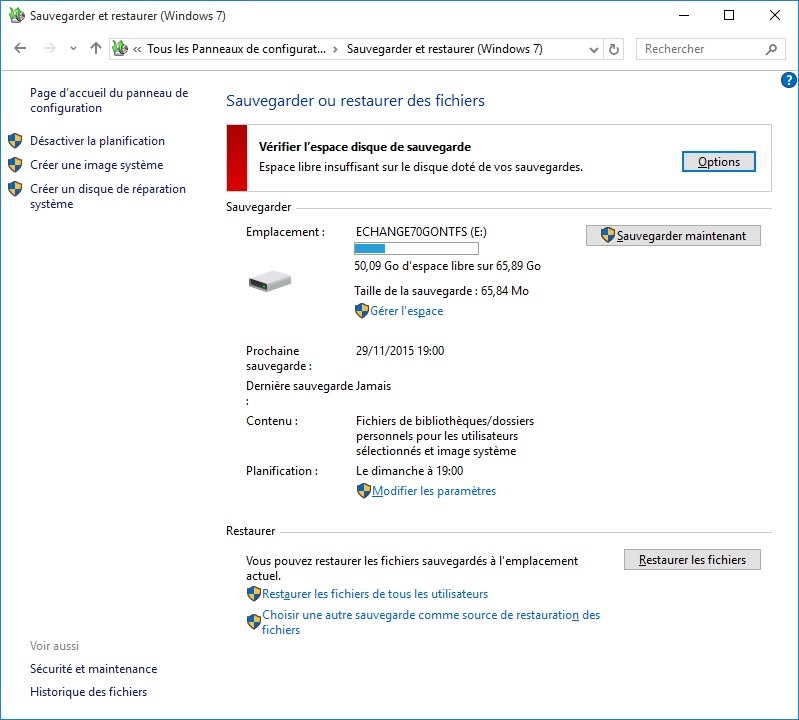This screenshot has height=720, width=799.
Task: Open Choisir une autre sauvegarde comme source link
Action: [x=431, y=622]
